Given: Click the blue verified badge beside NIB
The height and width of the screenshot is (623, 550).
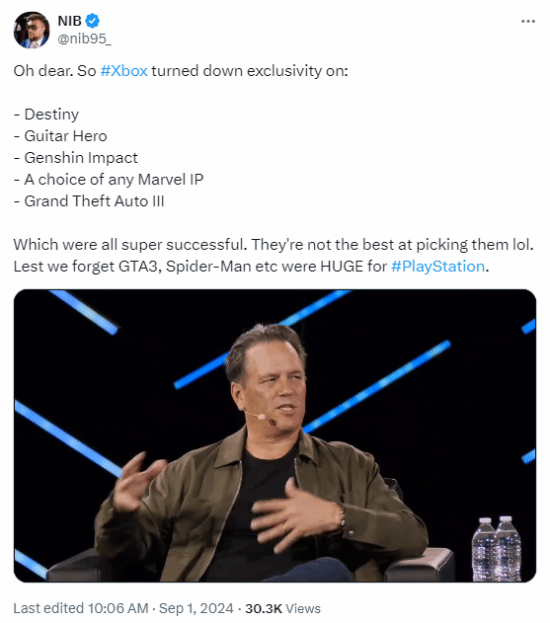Looking at the screenshot, I should click(x=93, y=21).
